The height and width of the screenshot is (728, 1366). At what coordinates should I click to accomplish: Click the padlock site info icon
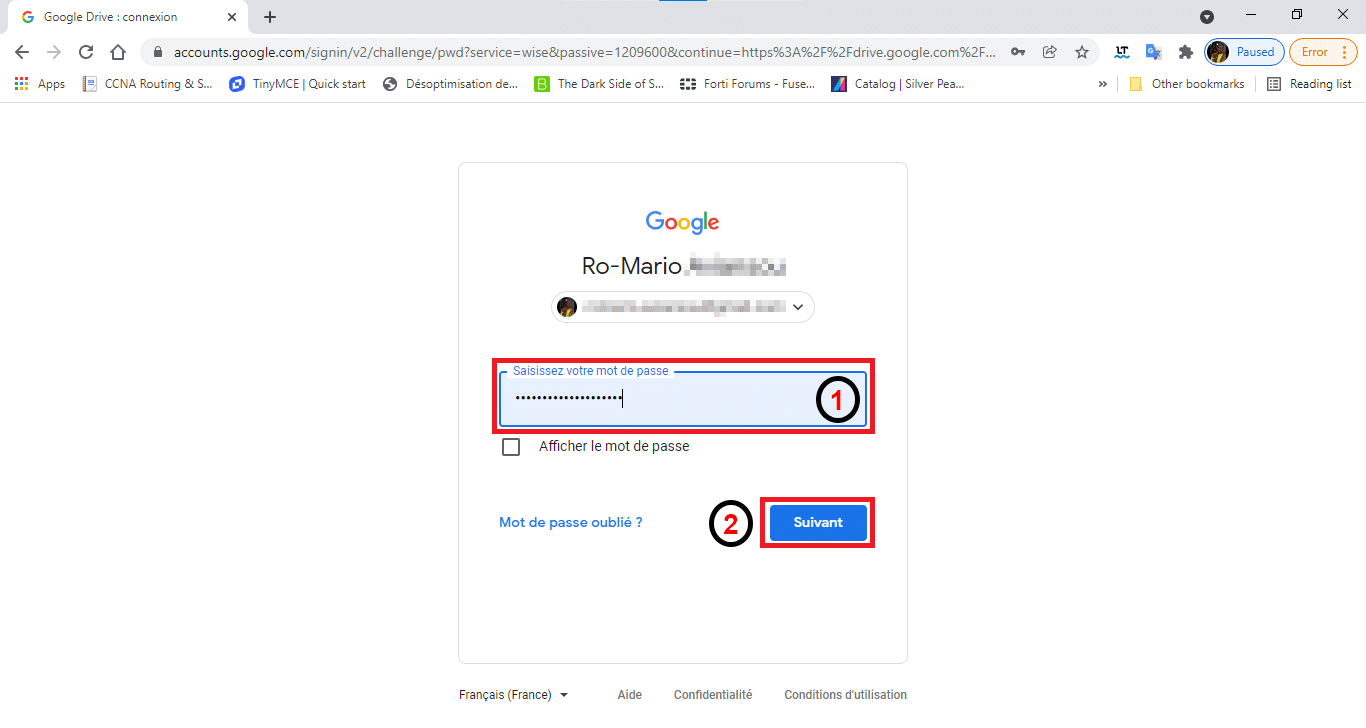pyautogui.click(x=158, y=52)
